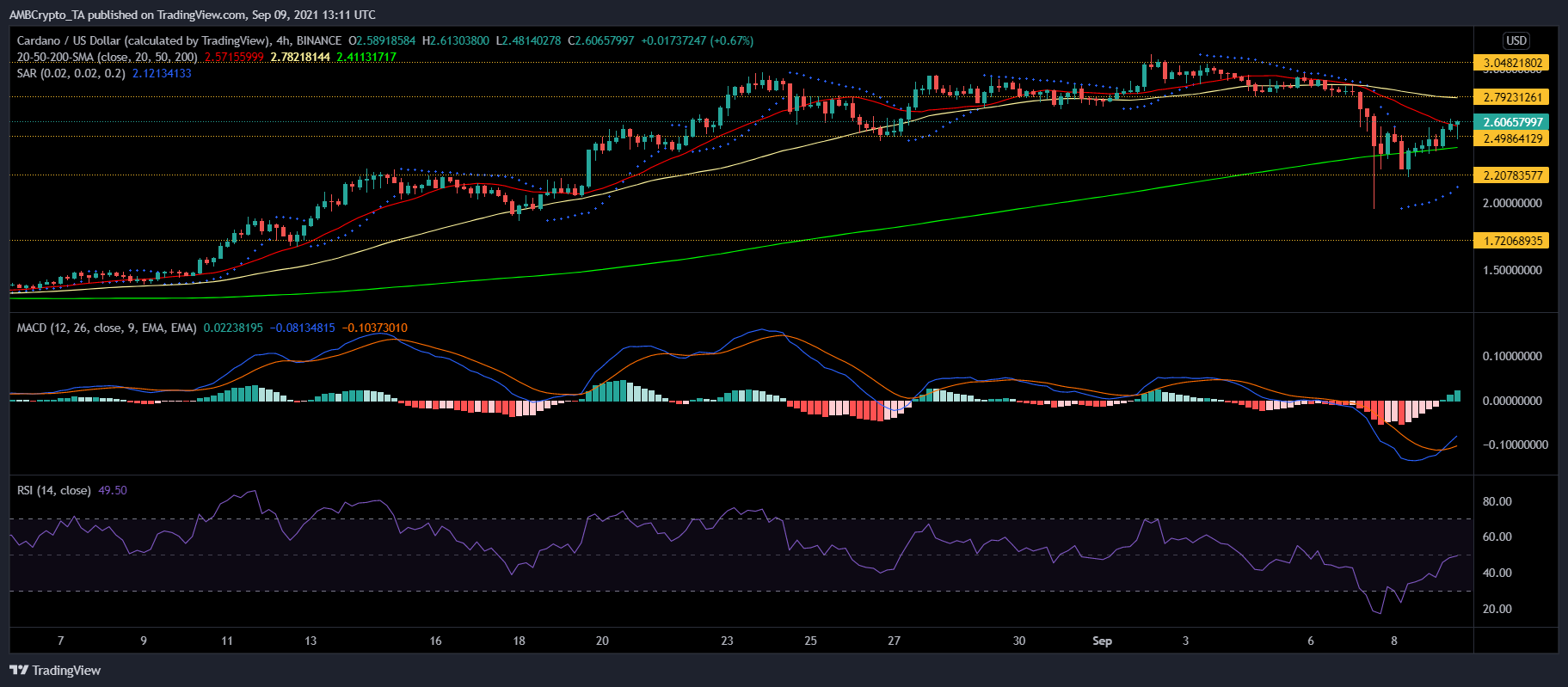Click the 20-50-200-SMA indicator legend
The width and height of the screenshot is (1568, 687).
[108, 57]
